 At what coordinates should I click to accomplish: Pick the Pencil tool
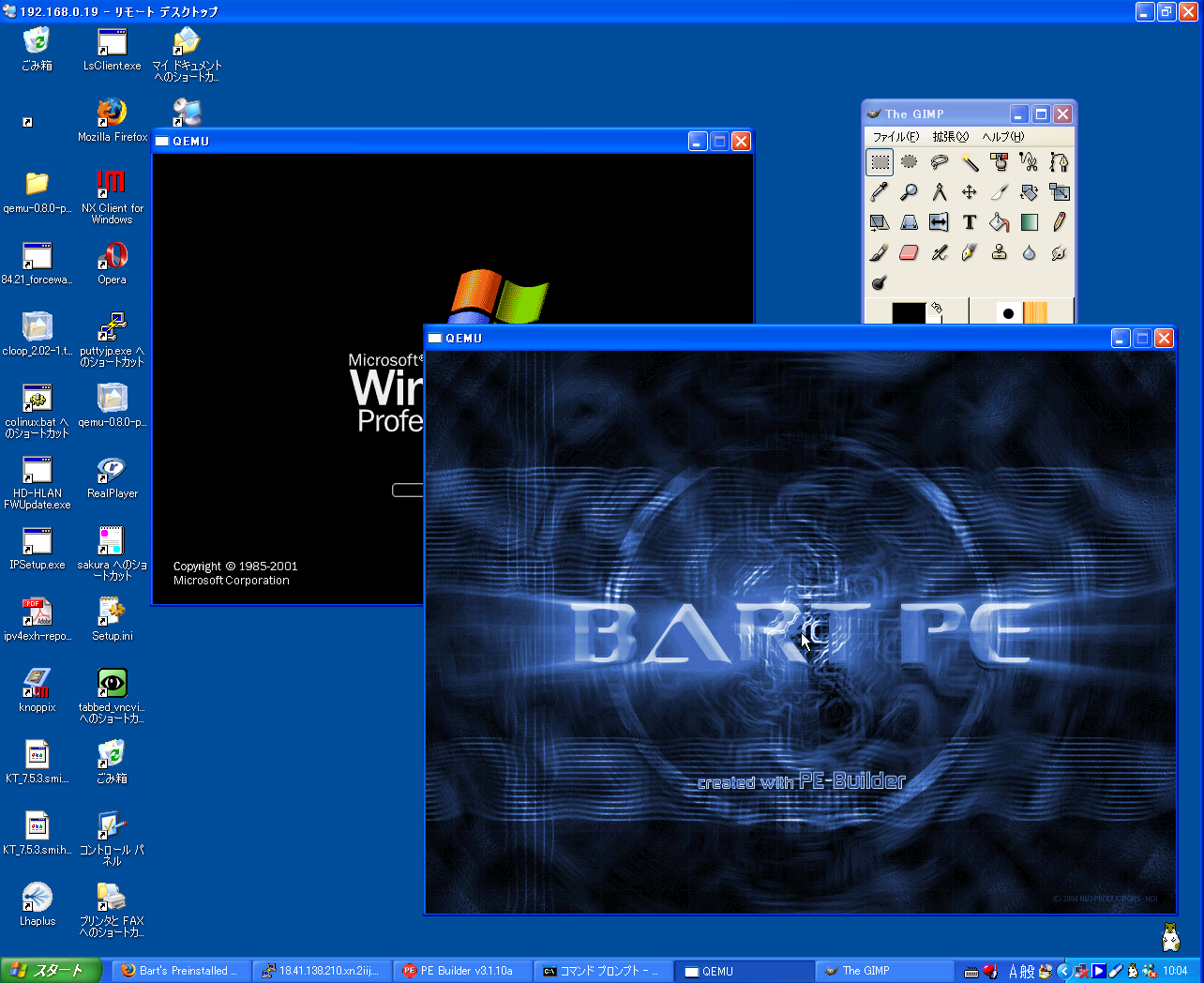[x=1060, y=222]
